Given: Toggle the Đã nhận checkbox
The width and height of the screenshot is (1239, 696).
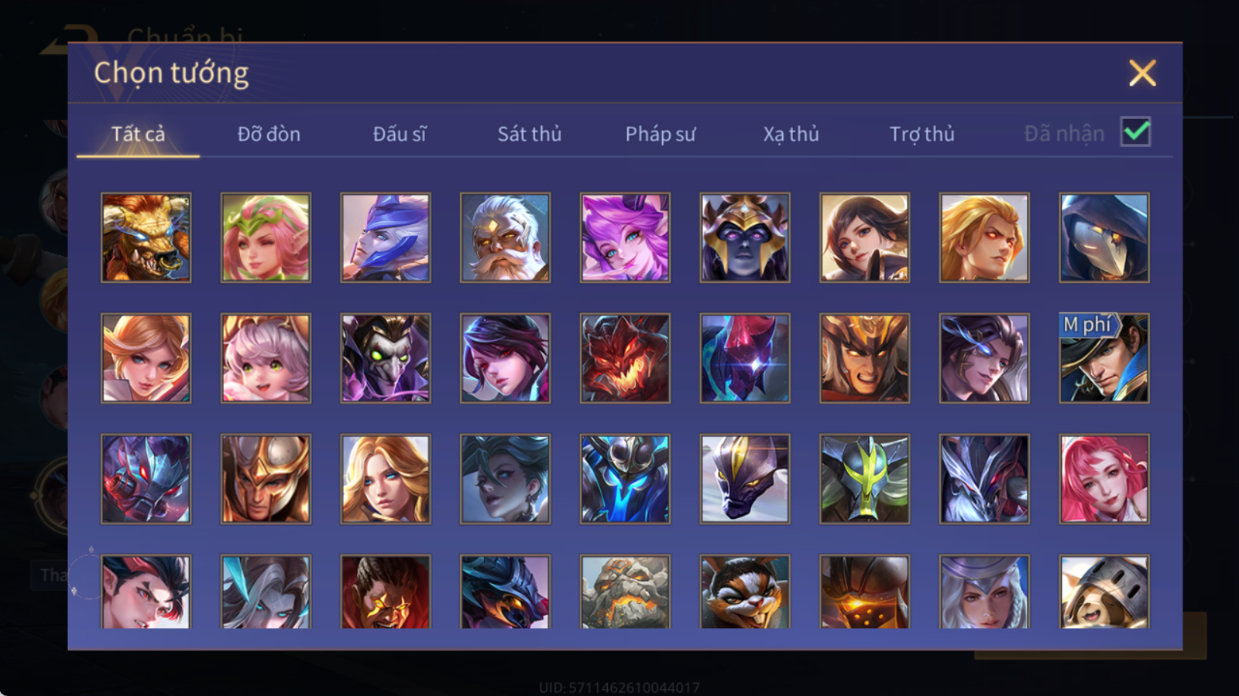Looking at the screenshot, I should [1135, 132].
